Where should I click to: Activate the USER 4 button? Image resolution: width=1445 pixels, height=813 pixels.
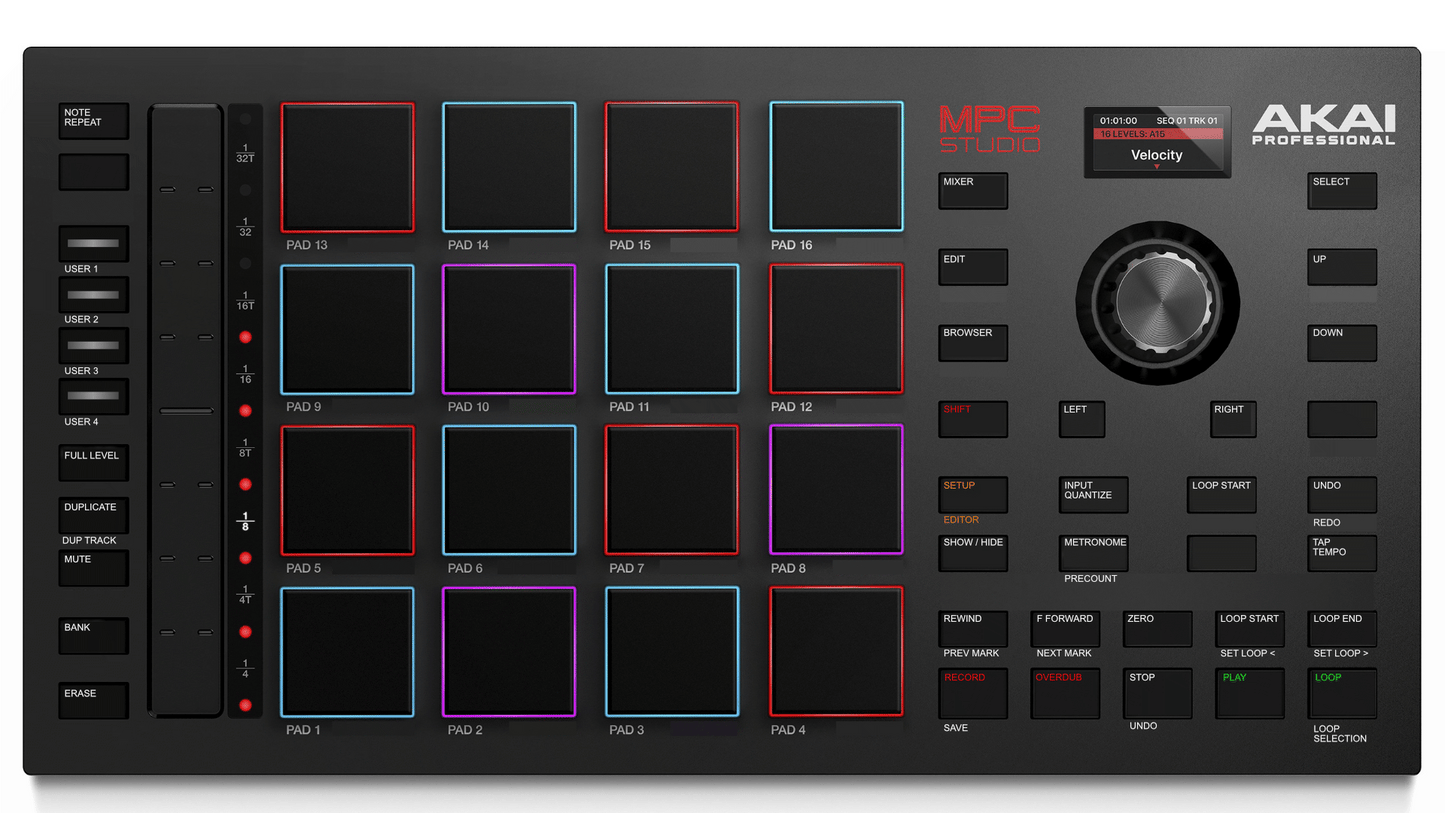point(94,397)
